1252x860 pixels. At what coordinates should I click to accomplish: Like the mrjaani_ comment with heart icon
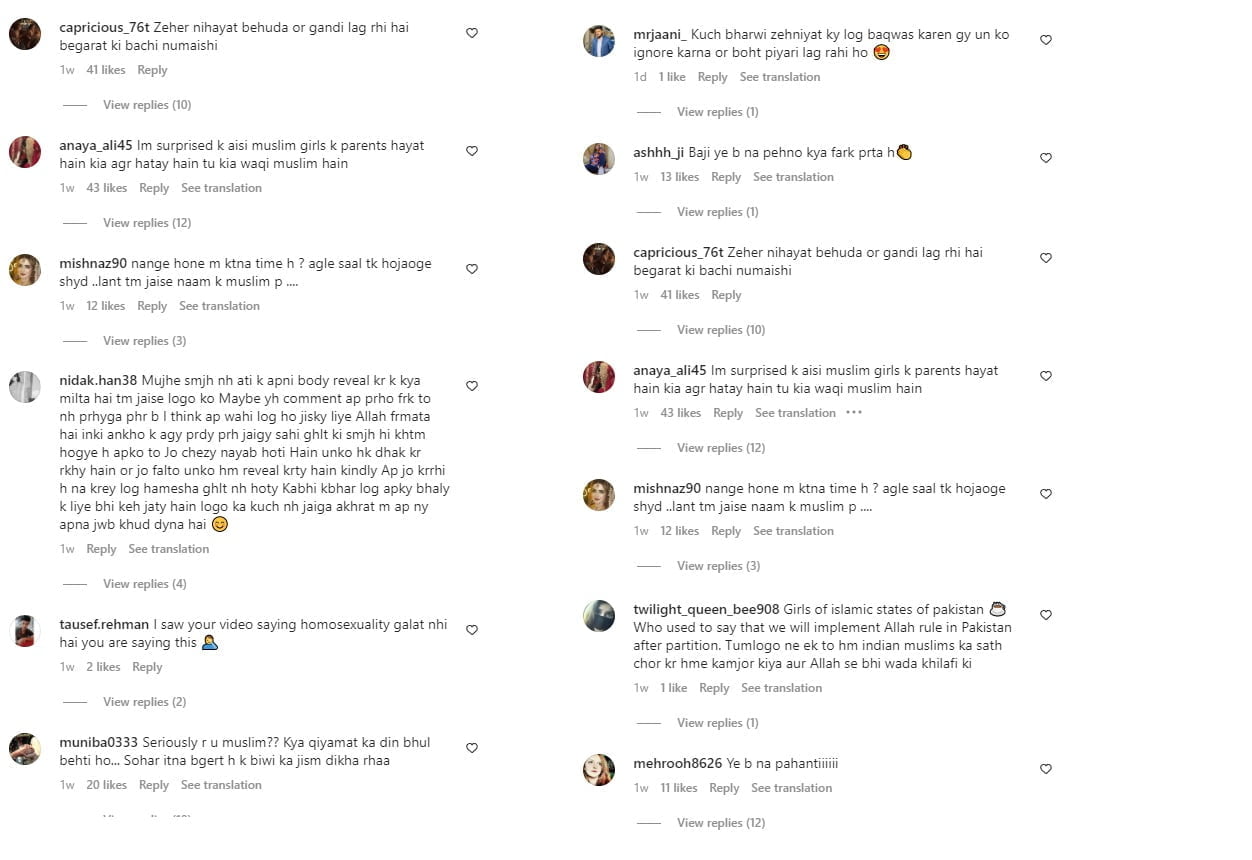tap(1046, 40)
